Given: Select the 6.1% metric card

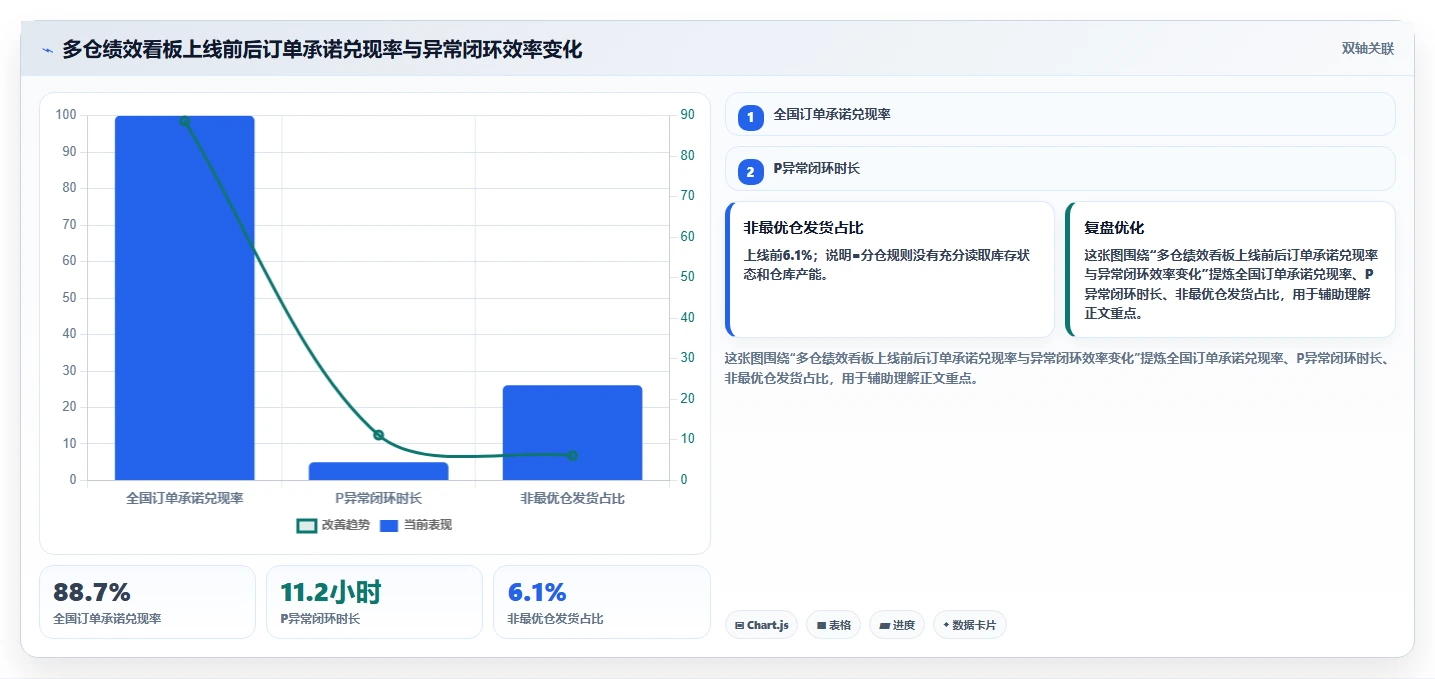Looking at the screenshot, I should point(602,602).
